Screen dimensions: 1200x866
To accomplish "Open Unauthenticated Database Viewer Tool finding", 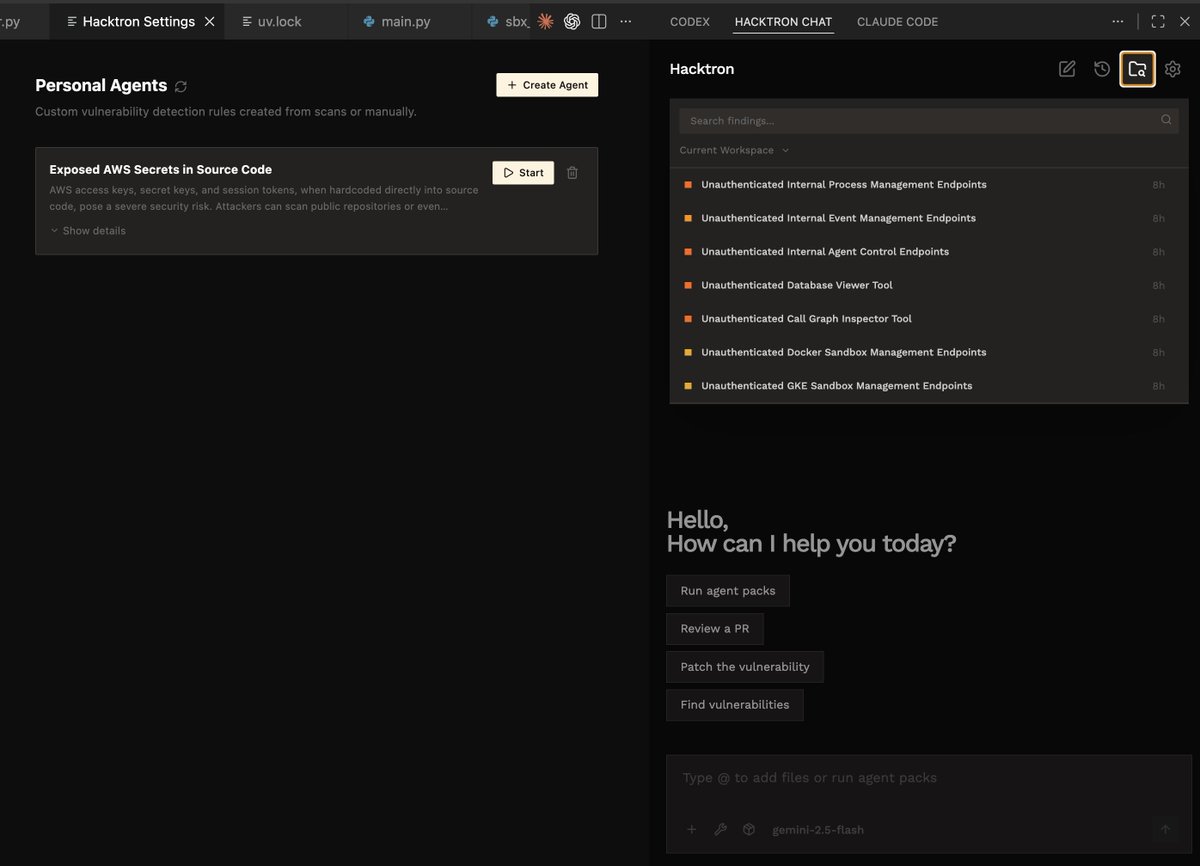I will (x=929, y=285).
